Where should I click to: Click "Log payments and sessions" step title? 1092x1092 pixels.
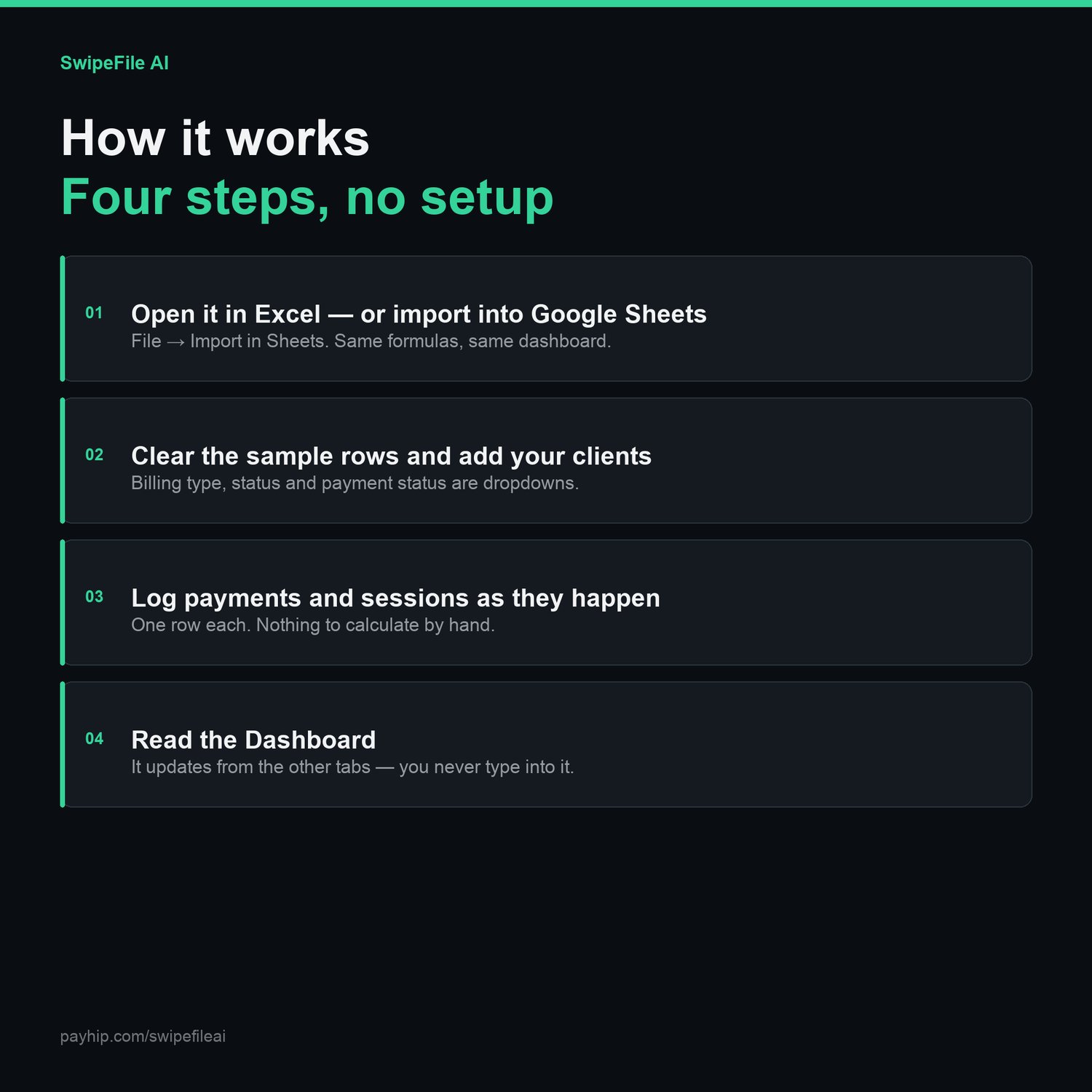395,598
